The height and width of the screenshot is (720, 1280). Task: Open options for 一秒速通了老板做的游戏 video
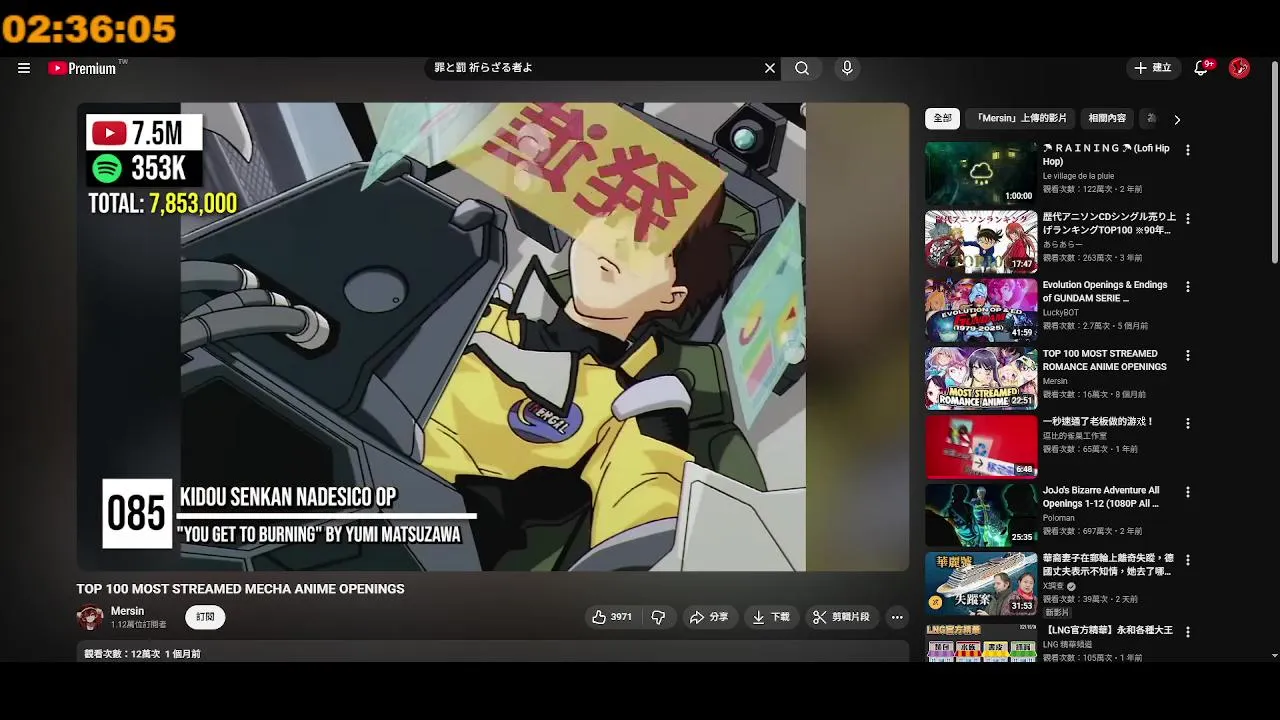point(1188,424)
